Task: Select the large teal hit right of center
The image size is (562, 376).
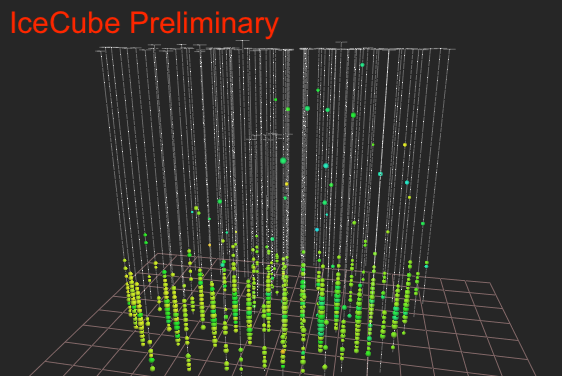Action: click(x=326, y=166)
